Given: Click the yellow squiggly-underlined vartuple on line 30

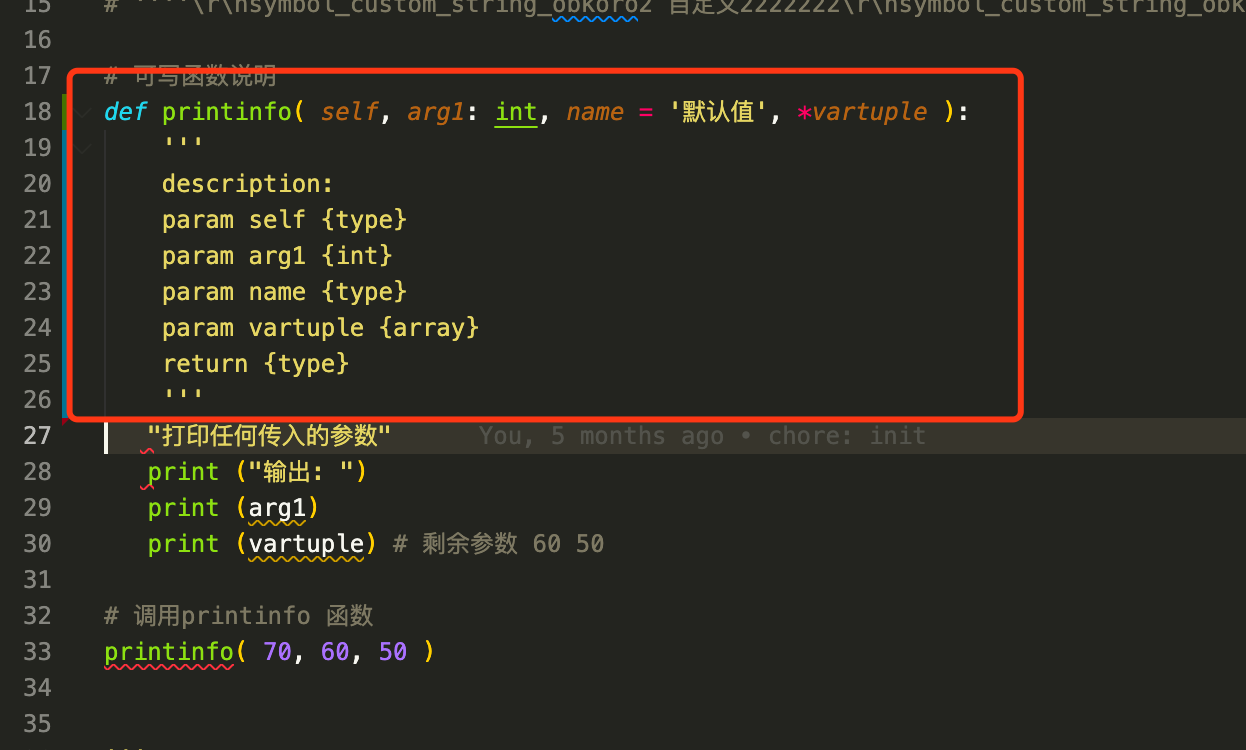Looking at the screenshot, I should coord(307,544).
